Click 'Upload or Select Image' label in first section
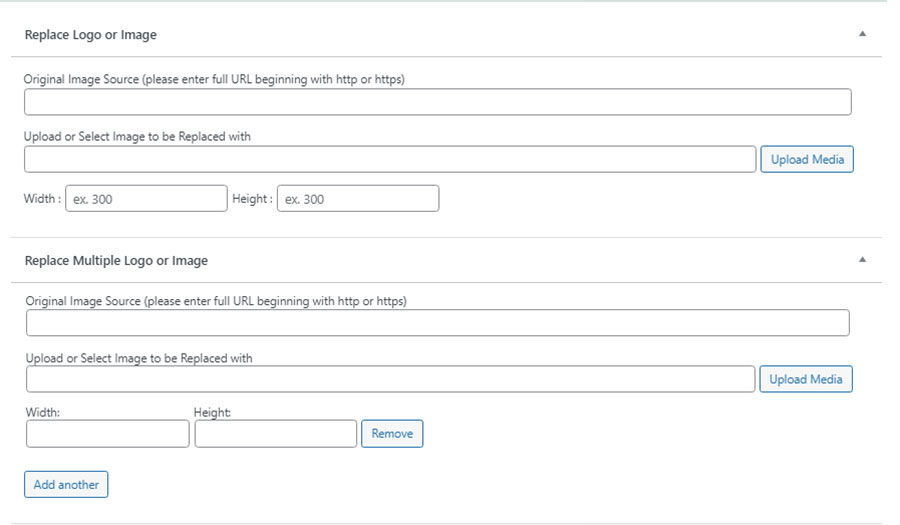900x525 pixels. click(x=137, y=137)
